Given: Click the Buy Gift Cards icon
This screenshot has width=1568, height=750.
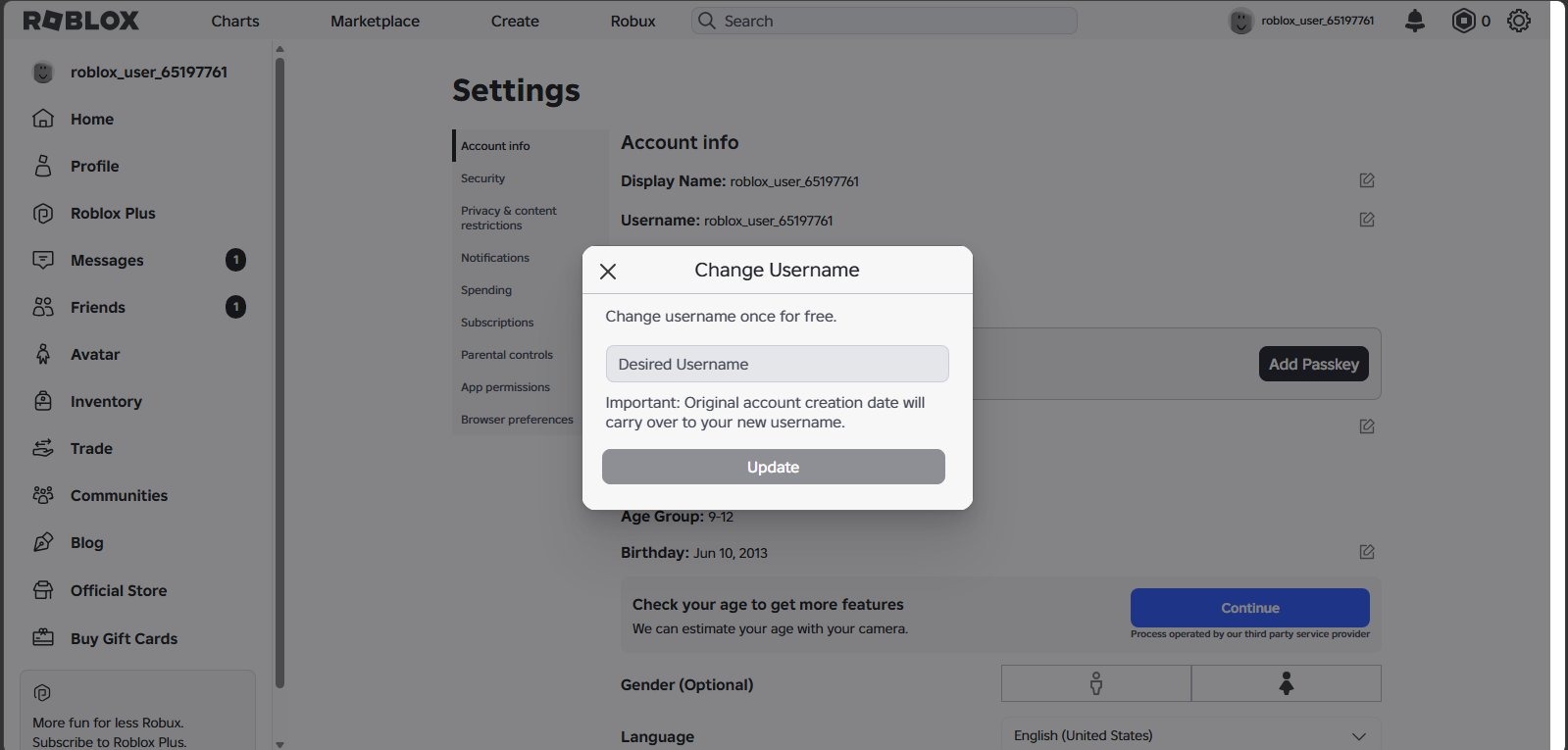Looking at the screenshot, I should click(43, 638).
